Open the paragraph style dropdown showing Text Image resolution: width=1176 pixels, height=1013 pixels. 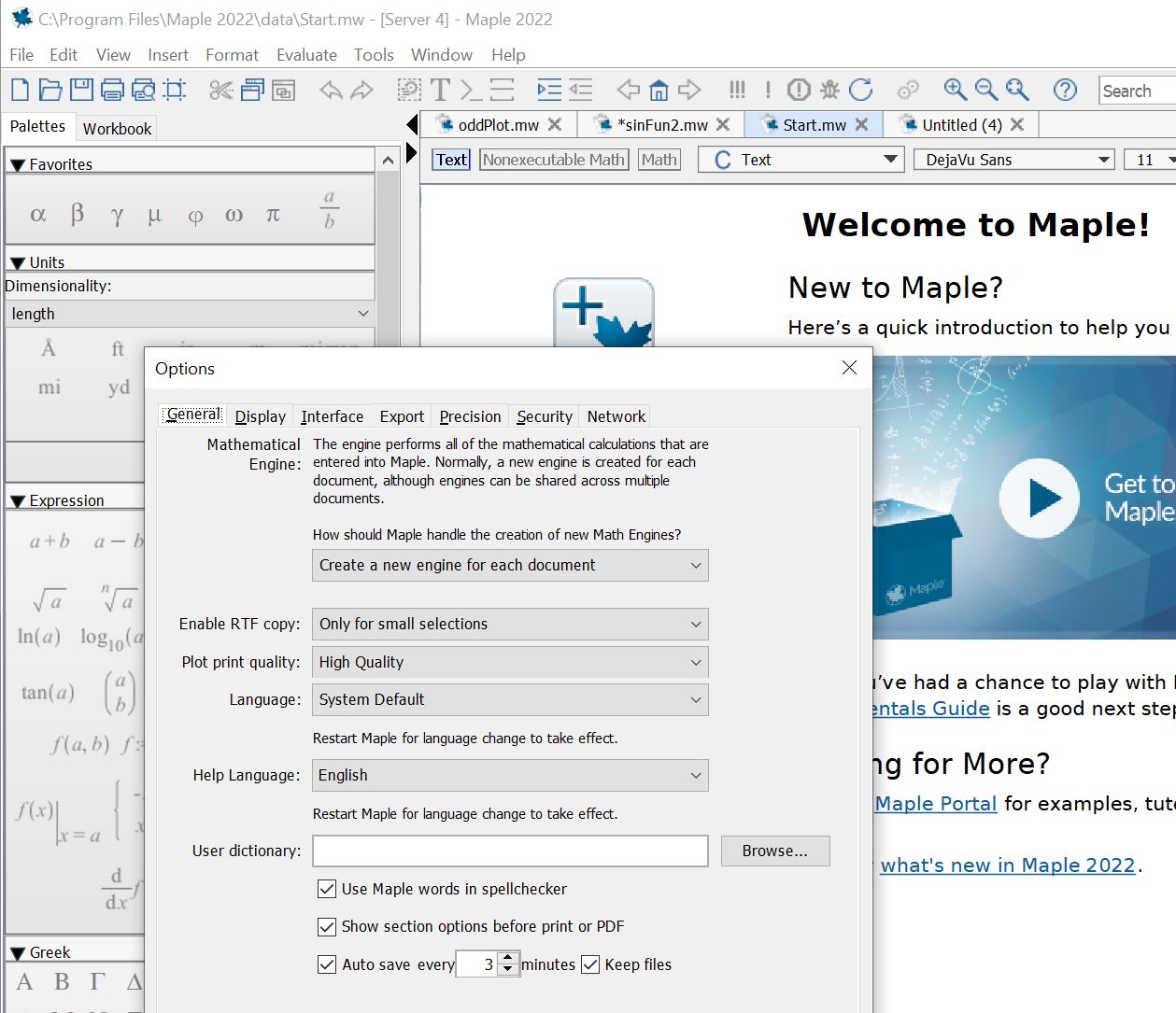pos(801,160)
